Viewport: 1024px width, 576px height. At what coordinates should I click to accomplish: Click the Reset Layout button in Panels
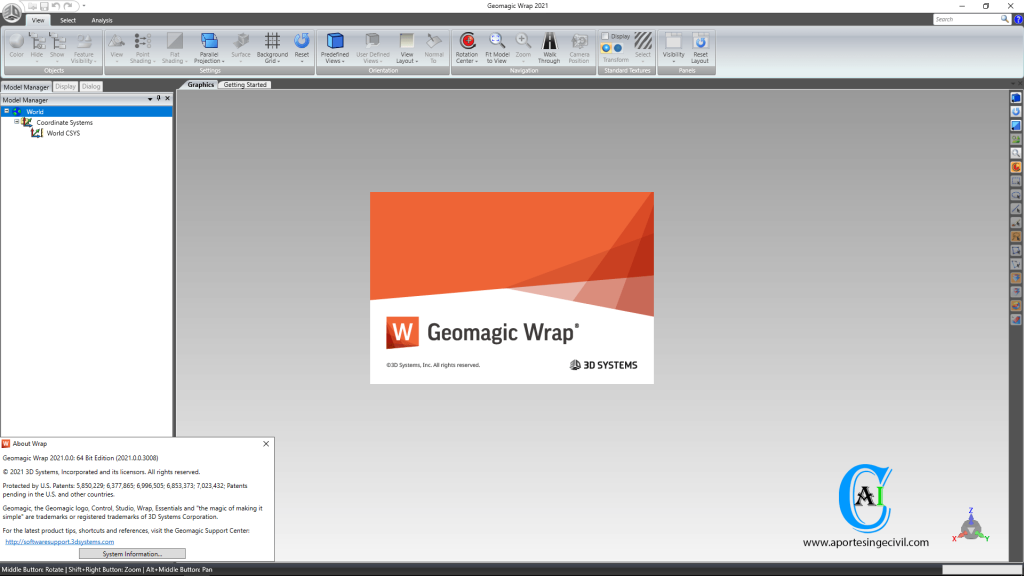[x=700, y=45]
